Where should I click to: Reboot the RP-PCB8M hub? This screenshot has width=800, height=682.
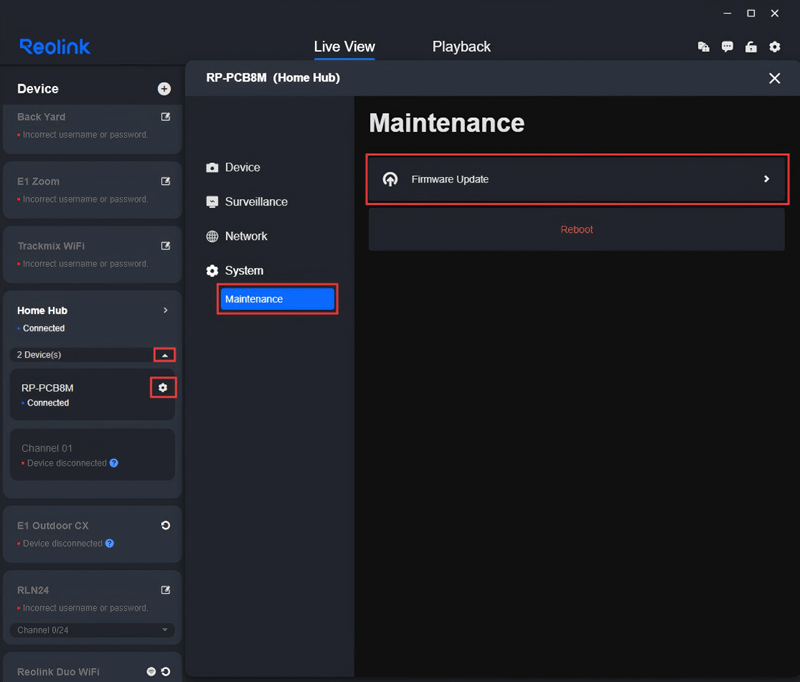tap(577, 229)
